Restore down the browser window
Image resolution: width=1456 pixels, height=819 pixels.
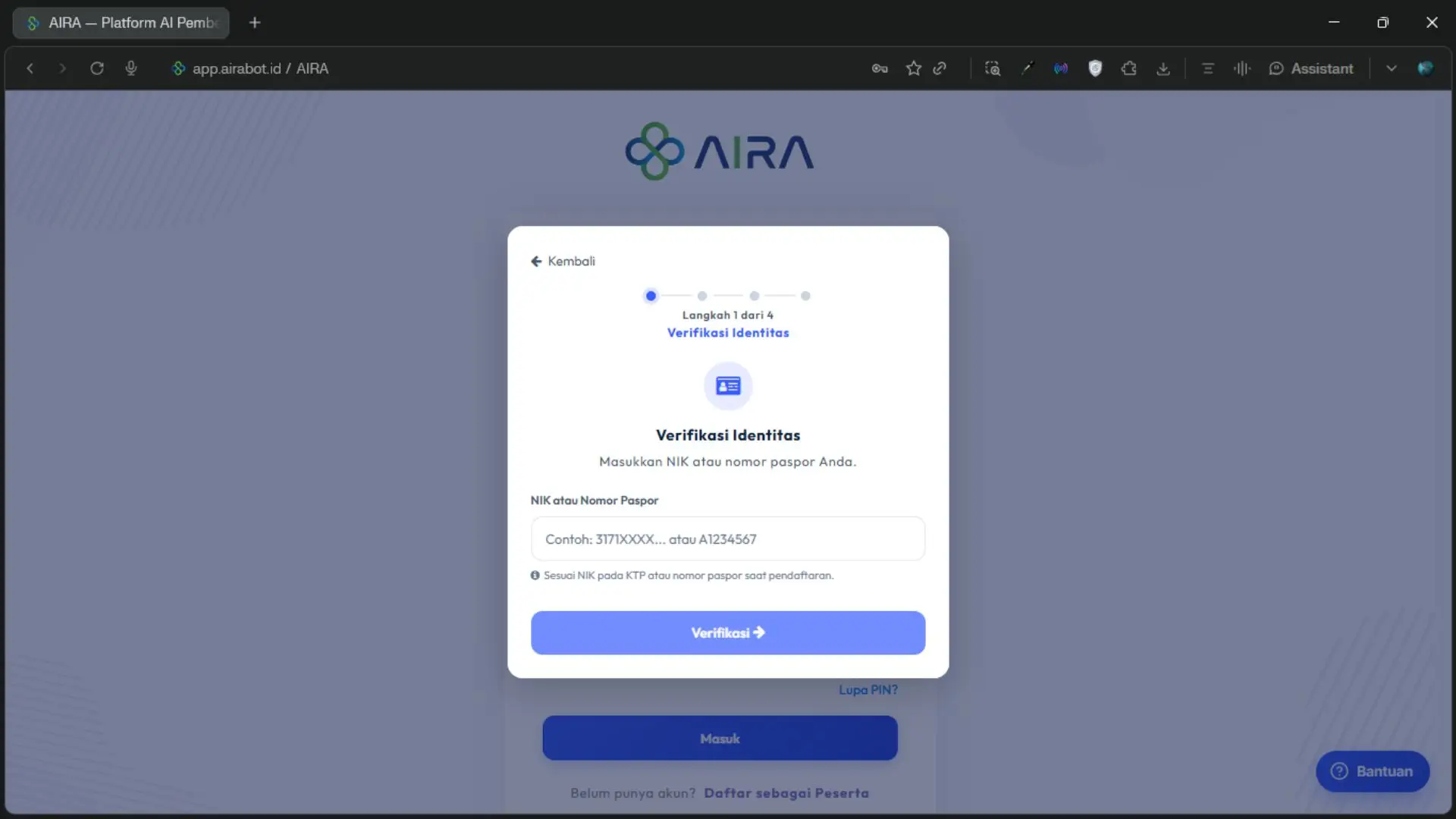[x=1382, y=23]
